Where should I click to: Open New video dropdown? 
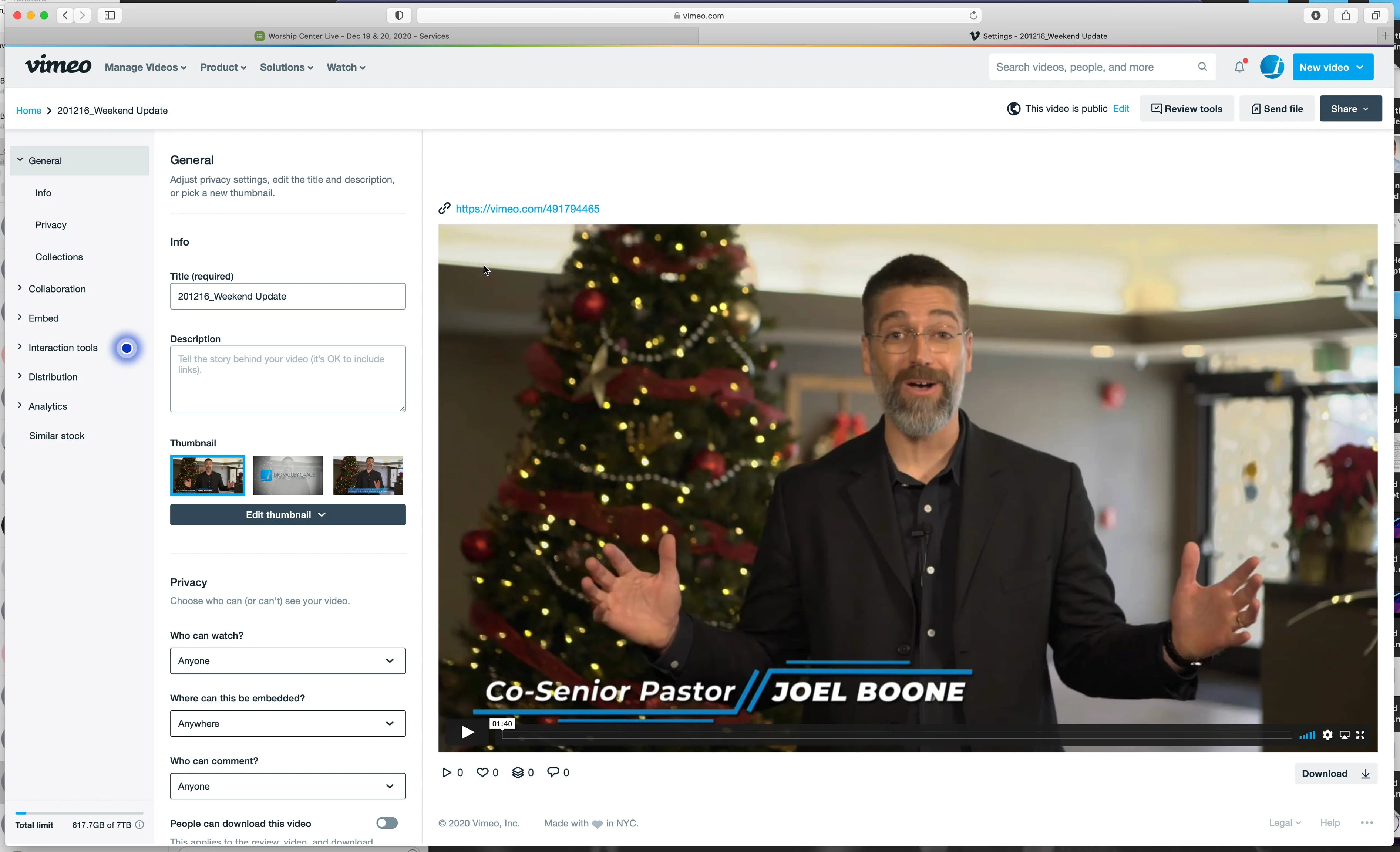[1333, 67]
